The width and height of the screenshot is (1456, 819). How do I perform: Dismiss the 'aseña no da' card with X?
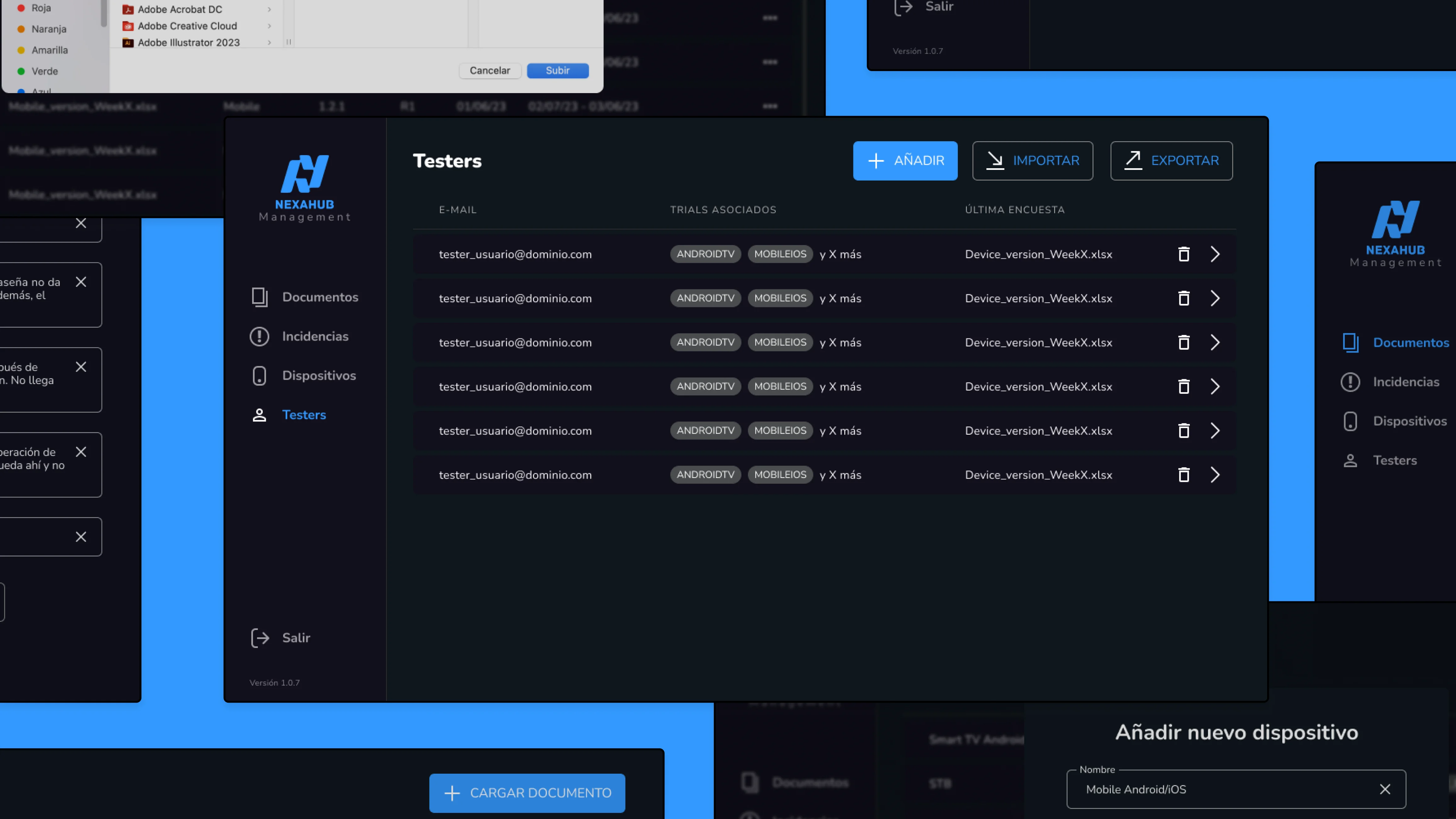81,282
